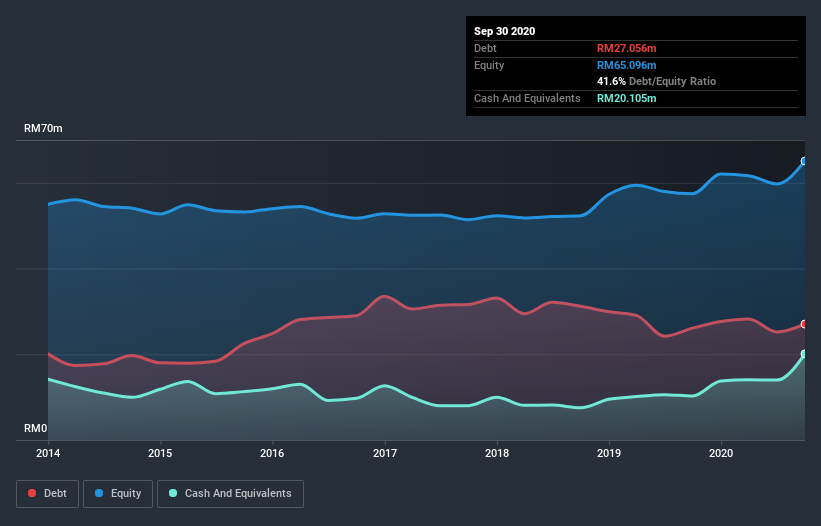821x526 pixels.
Task: Click the 2016 x-axis label
Action: click(272, 452)
